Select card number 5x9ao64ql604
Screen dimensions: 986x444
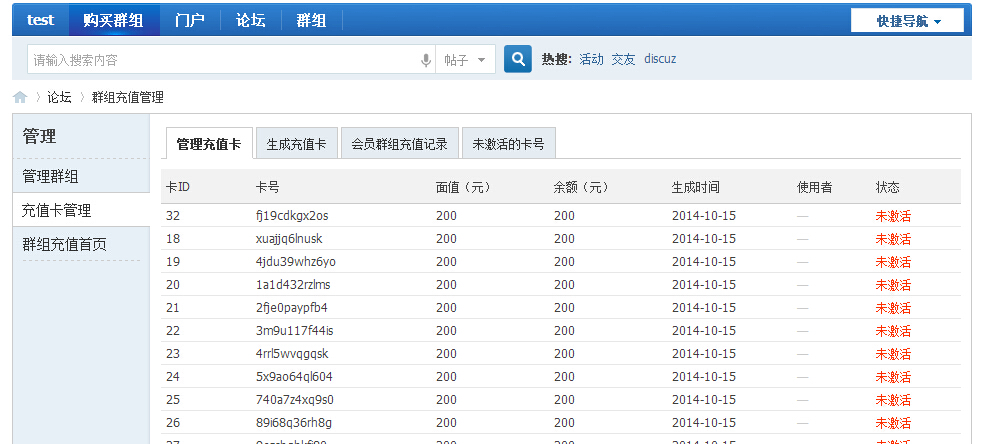click(294, 377)
